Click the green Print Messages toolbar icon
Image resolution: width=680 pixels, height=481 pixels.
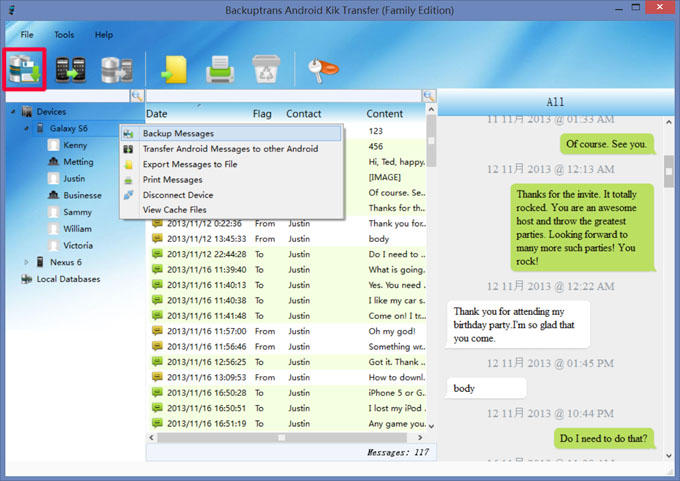coord(220,69)
